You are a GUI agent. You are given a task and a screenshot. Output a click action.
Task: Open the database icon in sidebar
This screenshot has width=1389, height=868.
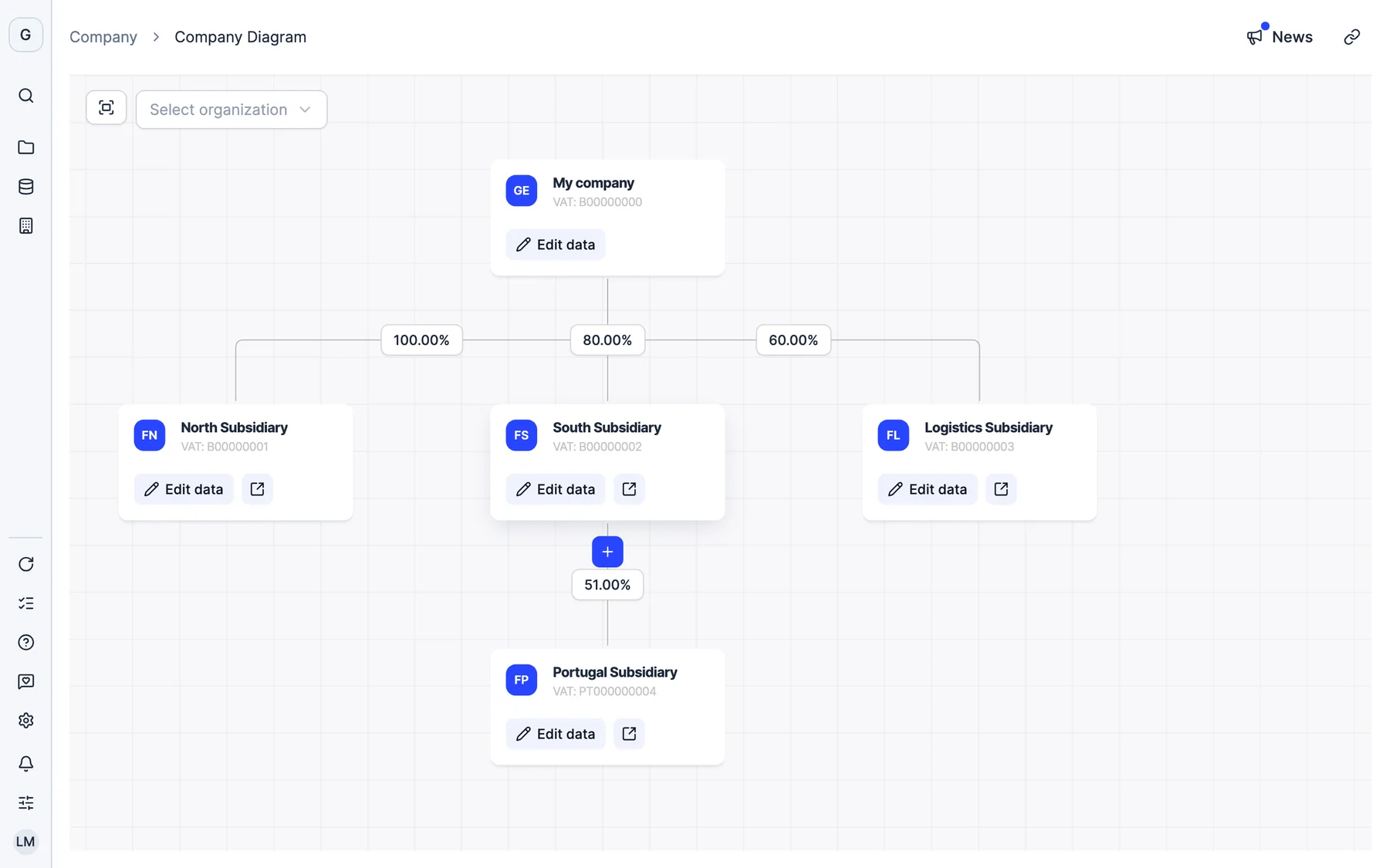click(x=25, y=187)
